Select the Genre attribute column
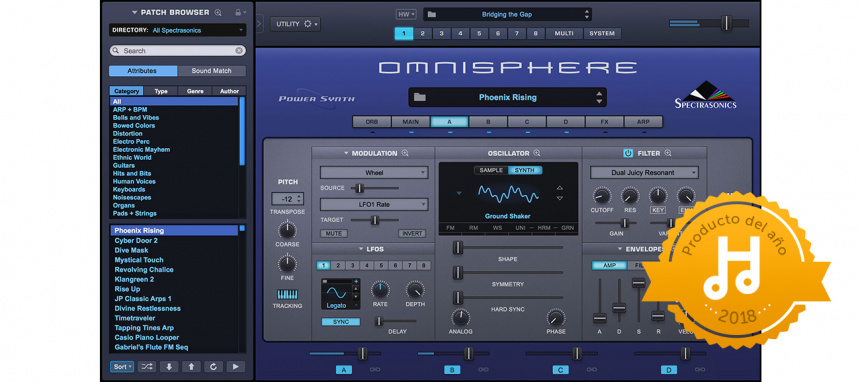Viewport: 860px width, 382px height. coord(195,91)
